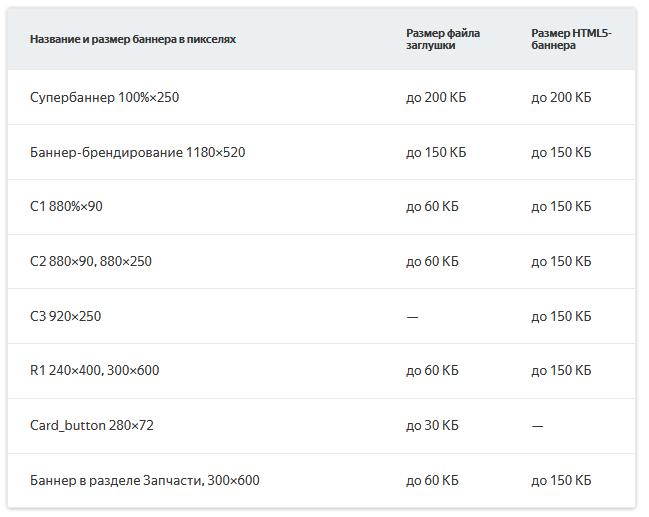Click R1 stub file size 'до 60 КБ'
Image resolution: width=649 pixels, height=517 pixels.
432,370
